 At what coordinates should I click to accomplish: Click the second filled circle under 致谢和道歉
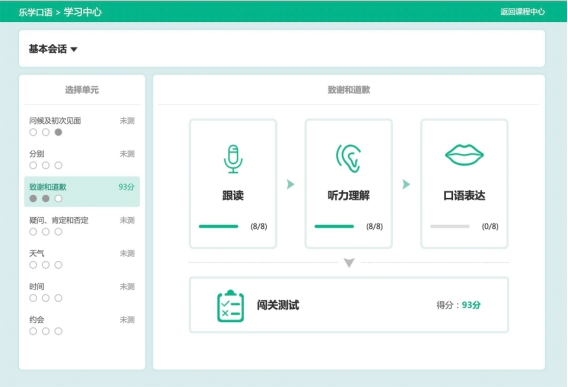click(46, 199)
